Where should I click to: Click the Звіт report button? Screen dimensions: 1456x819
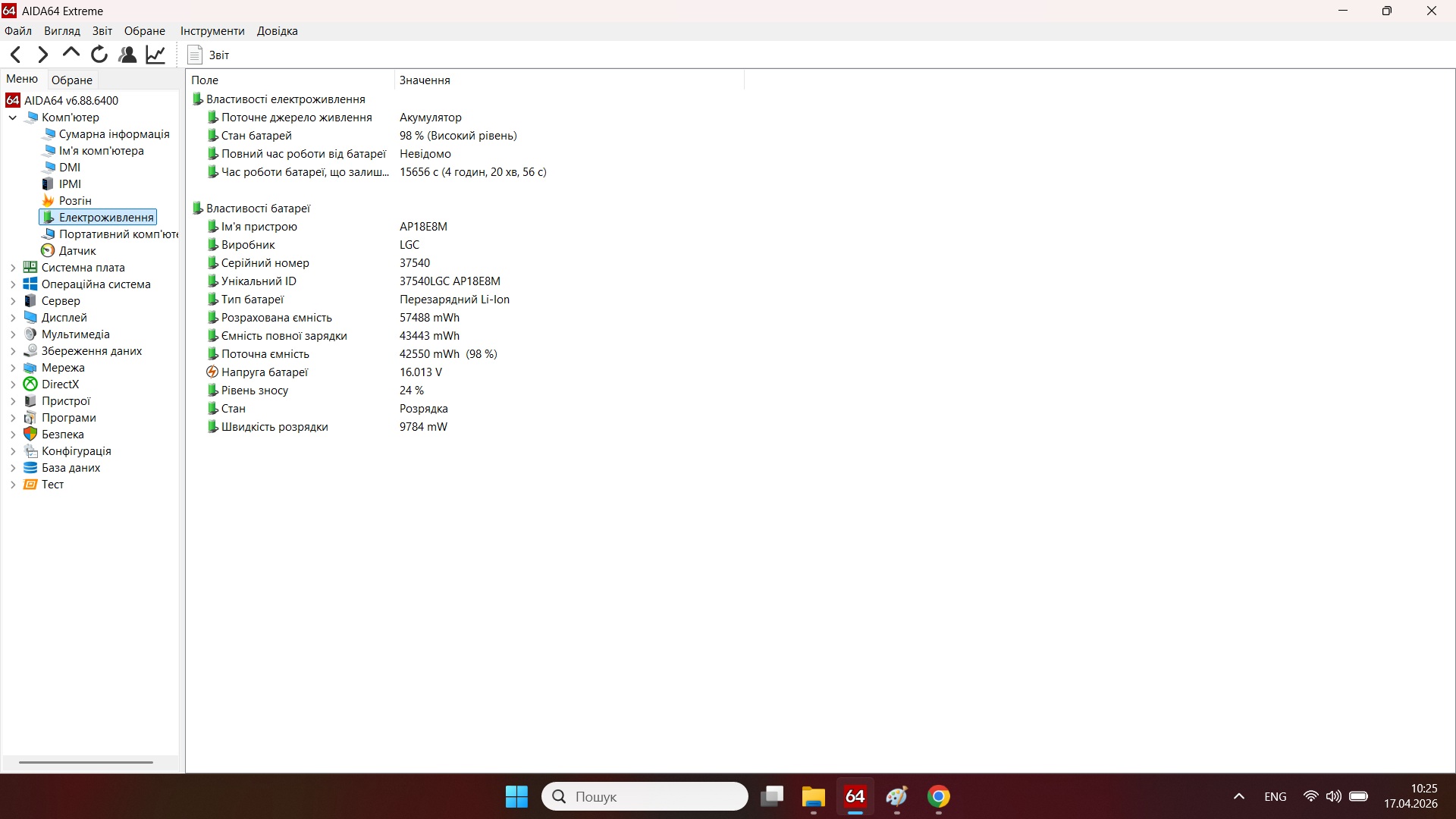coord(208,55)
